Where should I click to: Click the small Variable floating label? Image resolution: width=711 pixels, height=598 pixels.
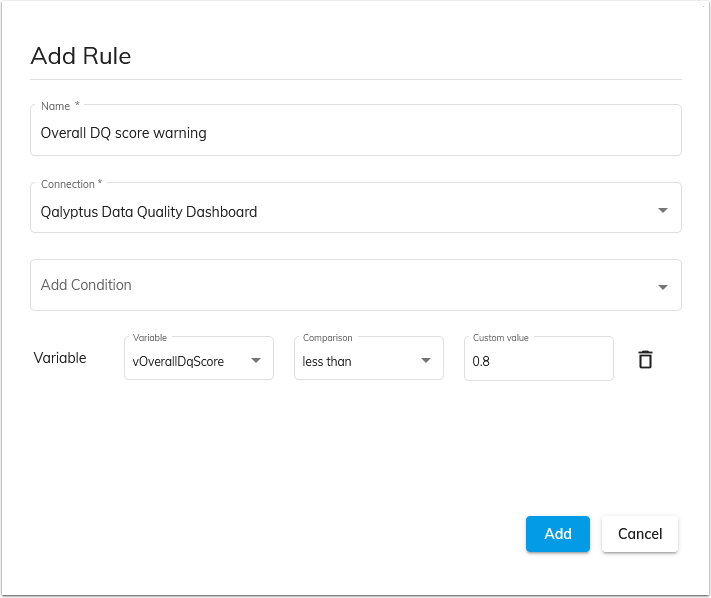click(x=150, y=338)
